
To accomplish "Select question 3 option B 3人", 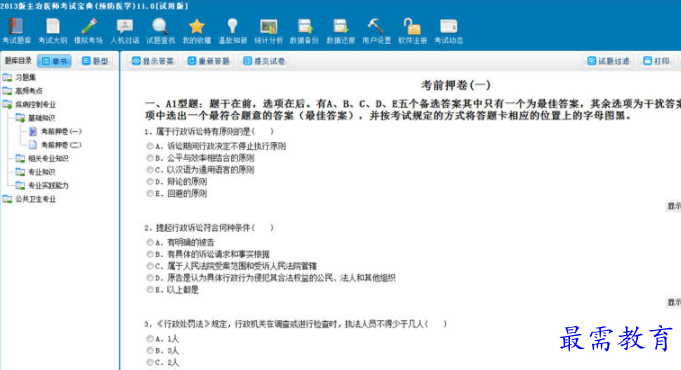I will point(150,350).
